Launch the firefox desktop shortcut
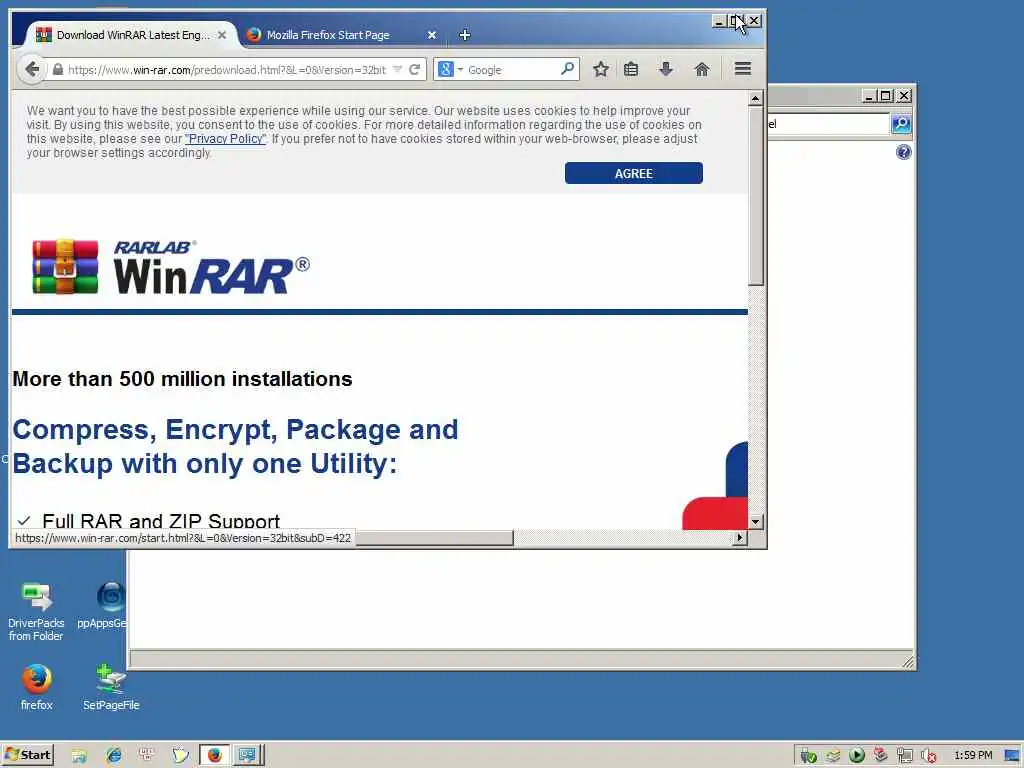The image size is (1024, 768). 37,687
